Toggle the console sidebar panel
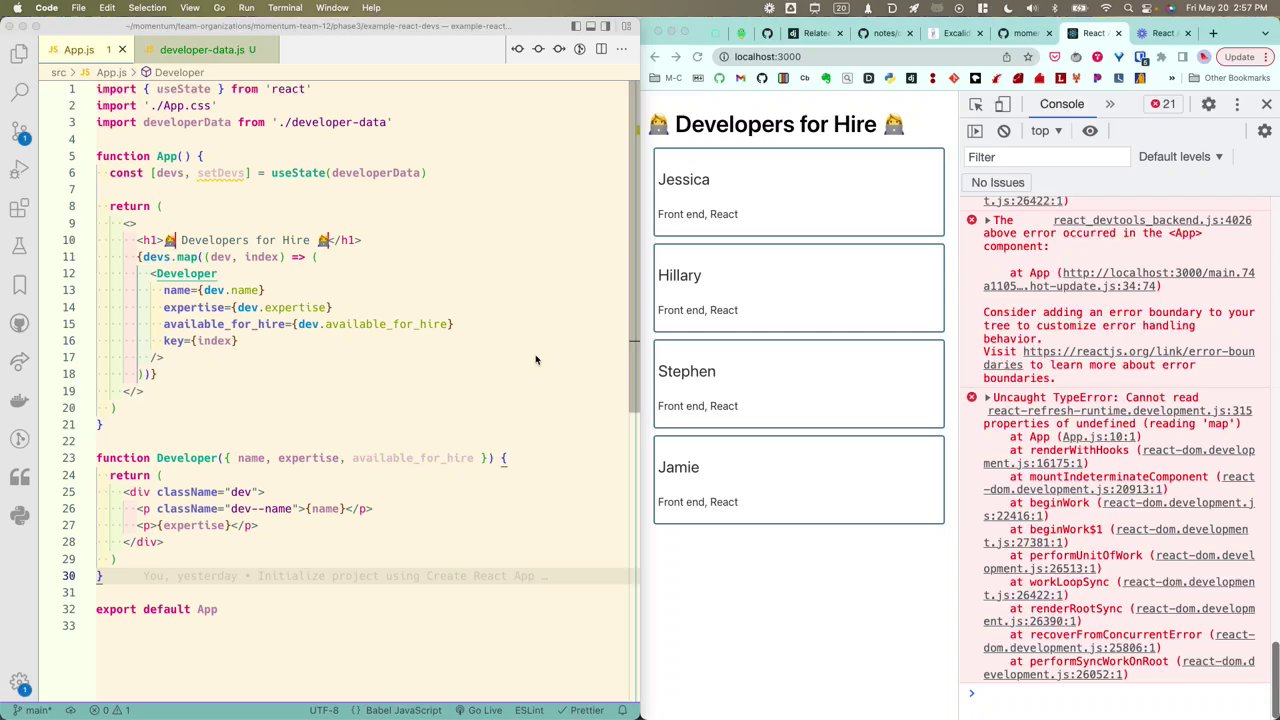Screen dimensions: 1280x720 point(975,131)
